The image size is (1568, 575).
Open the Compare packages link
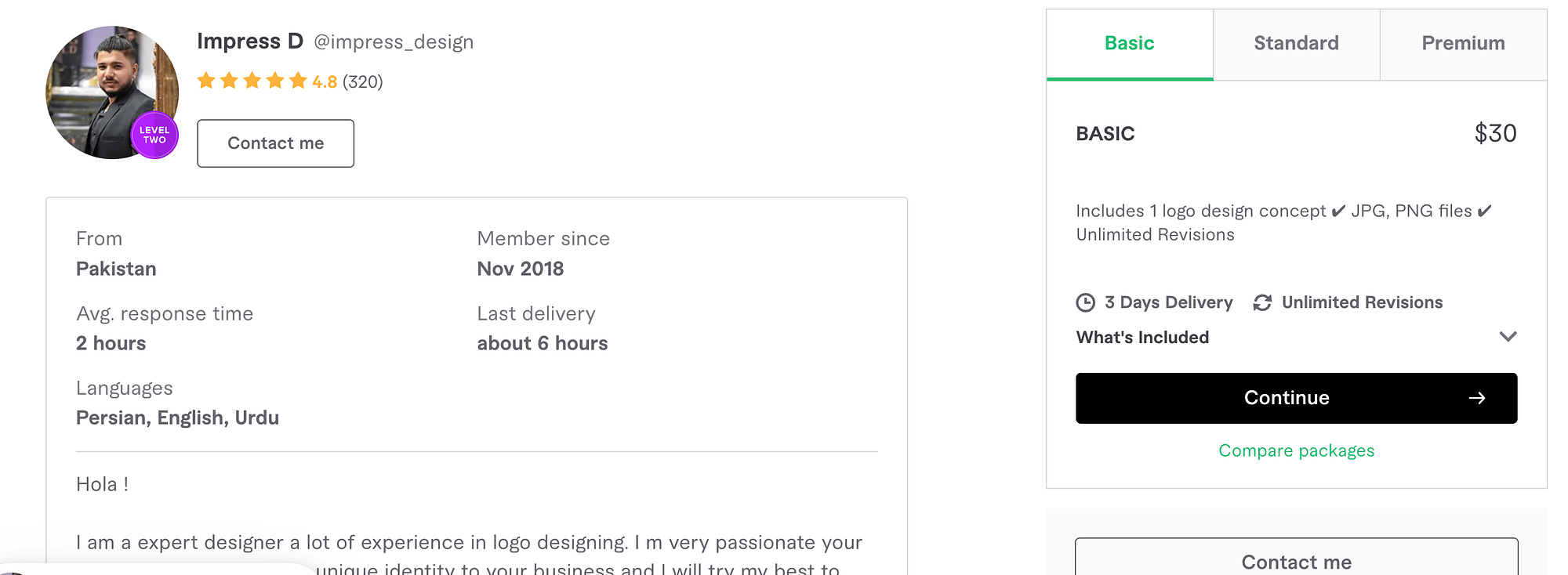(x=1296, y=450)
